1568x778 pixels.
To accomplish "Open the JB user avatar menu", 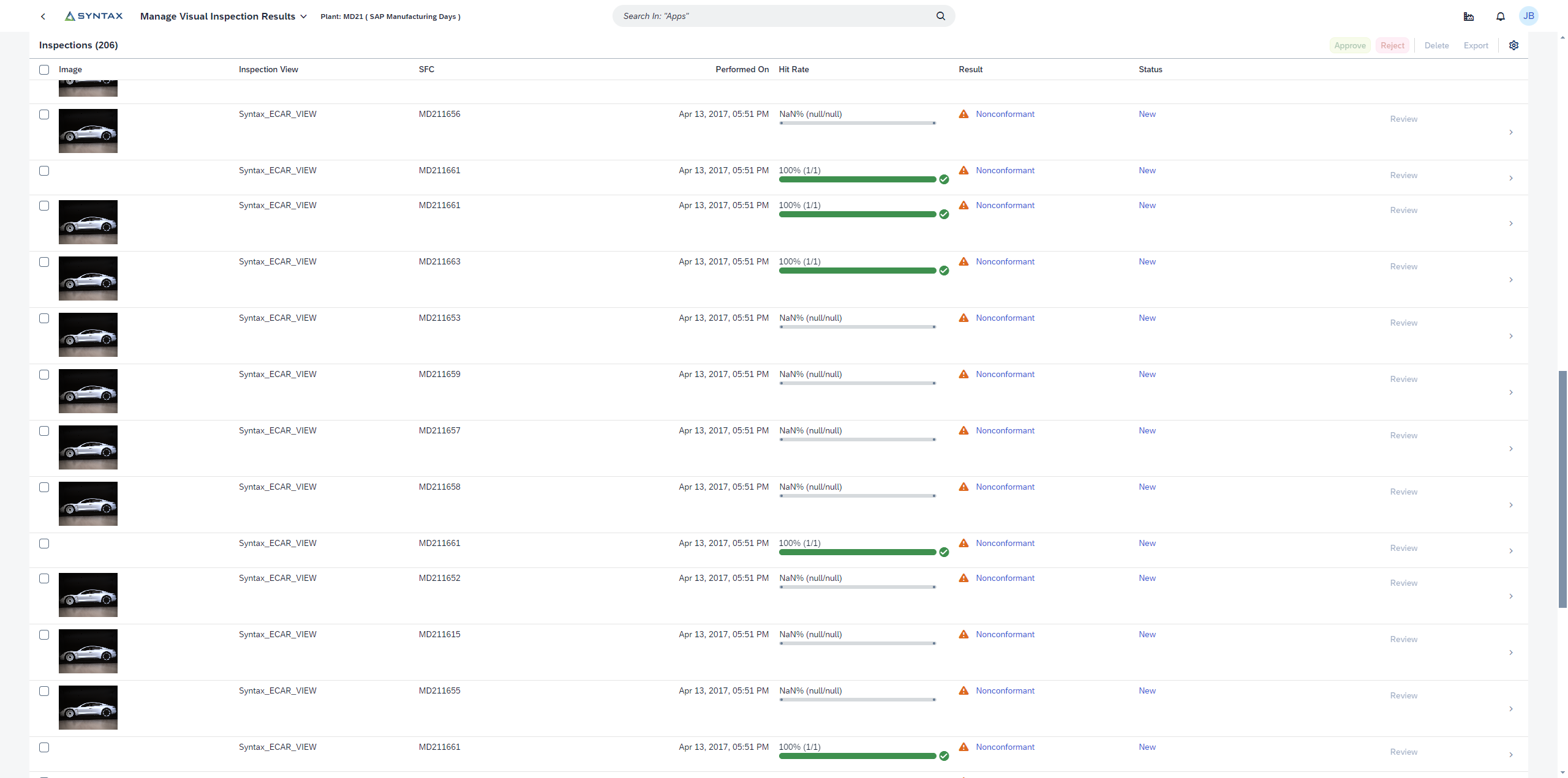I will (x=1528, y=16).
